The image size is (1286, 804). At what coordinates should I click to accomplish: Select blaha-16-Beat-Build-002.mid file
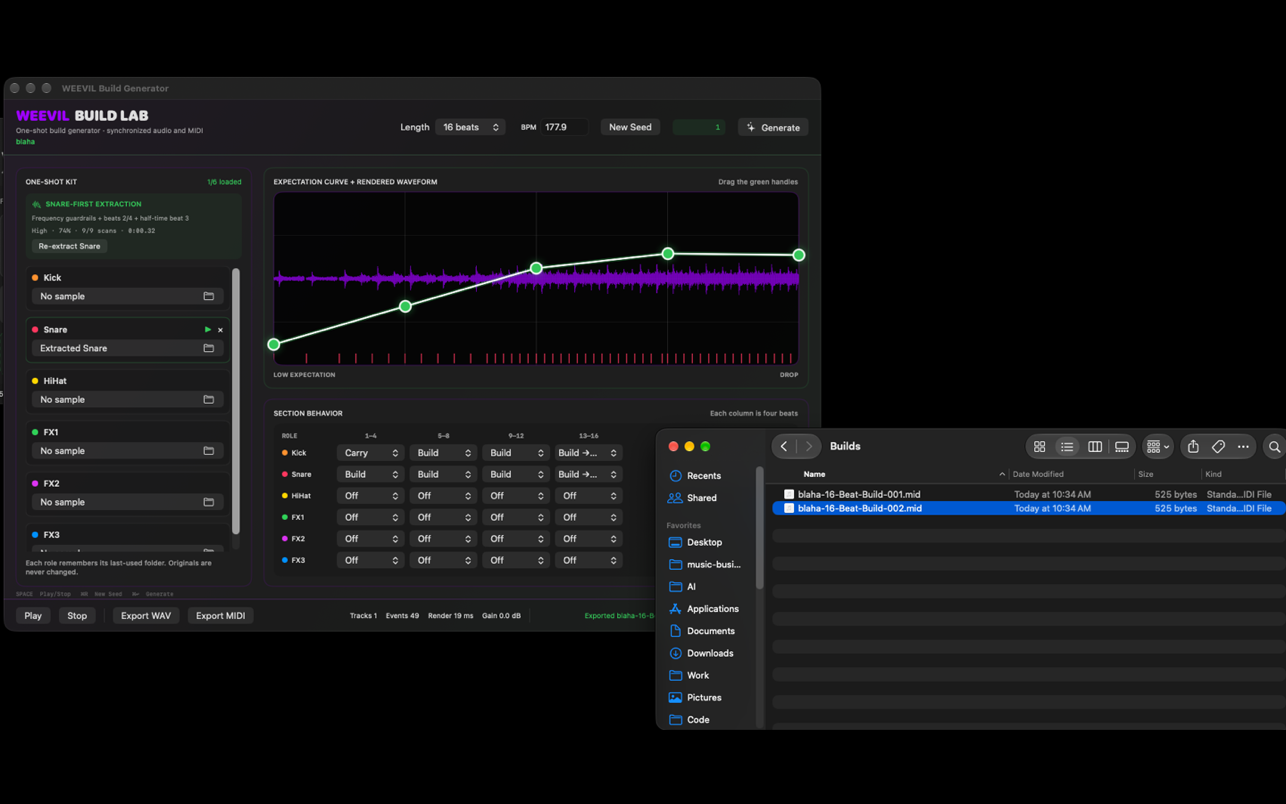1029,508
